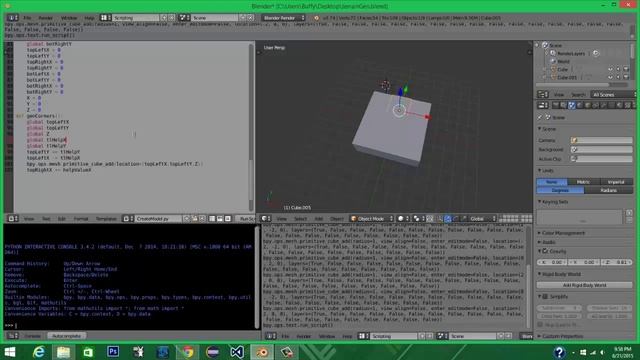
Task: Open the File menu in top header
Action: click(27, 18)
